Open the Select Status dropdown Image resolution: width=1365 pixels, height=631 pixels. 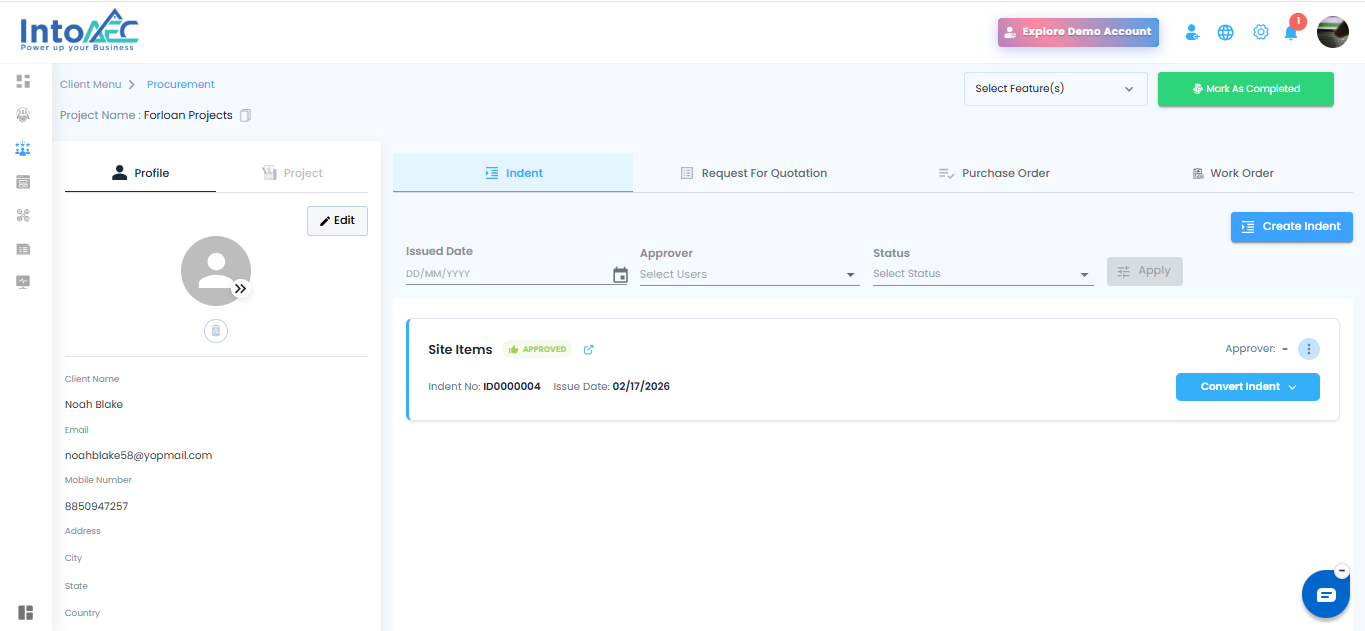pos(983,274)
